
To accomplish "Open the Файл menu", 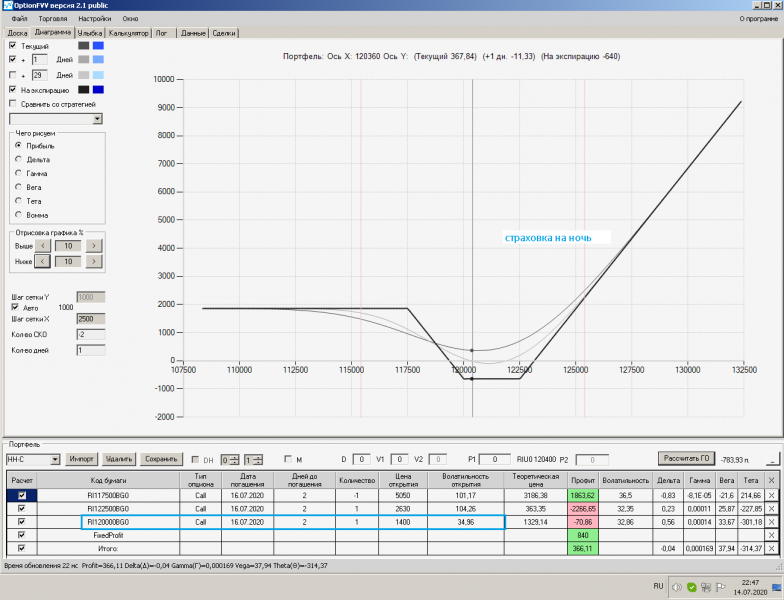I will click(x=20, y=18).
